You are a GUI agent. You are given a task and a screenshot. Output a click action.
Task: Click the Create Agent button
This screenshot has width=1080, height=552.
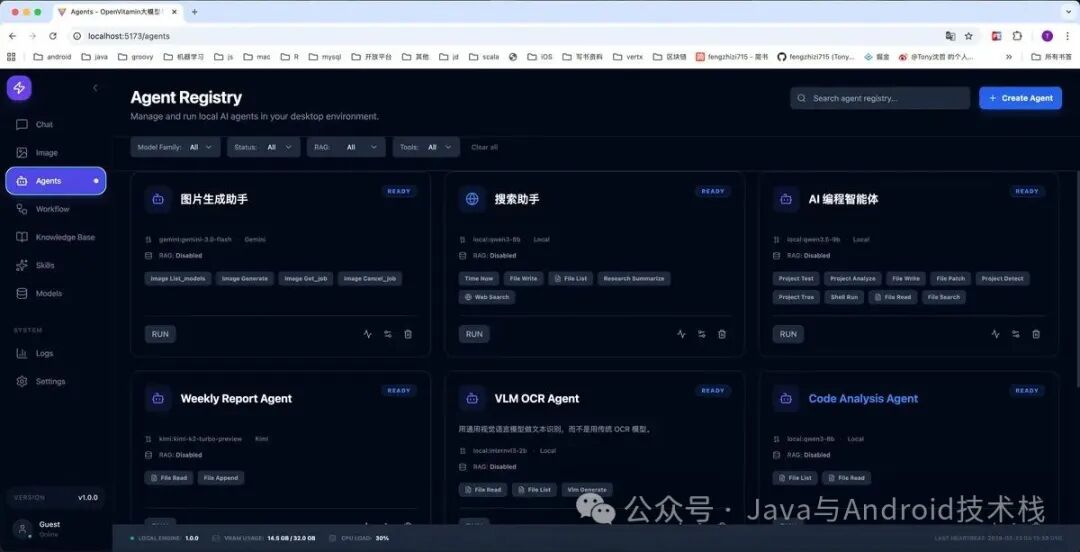coord(1020,99)
